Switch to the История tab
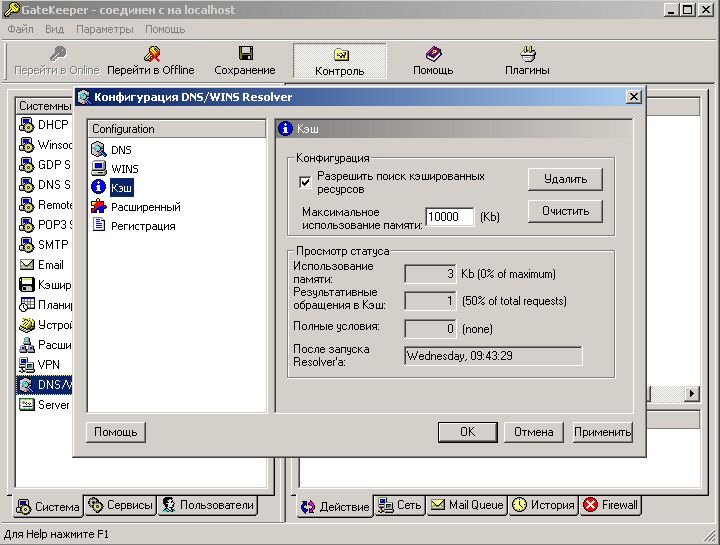This screenshot has width=720, height=545. coord(543,505)
